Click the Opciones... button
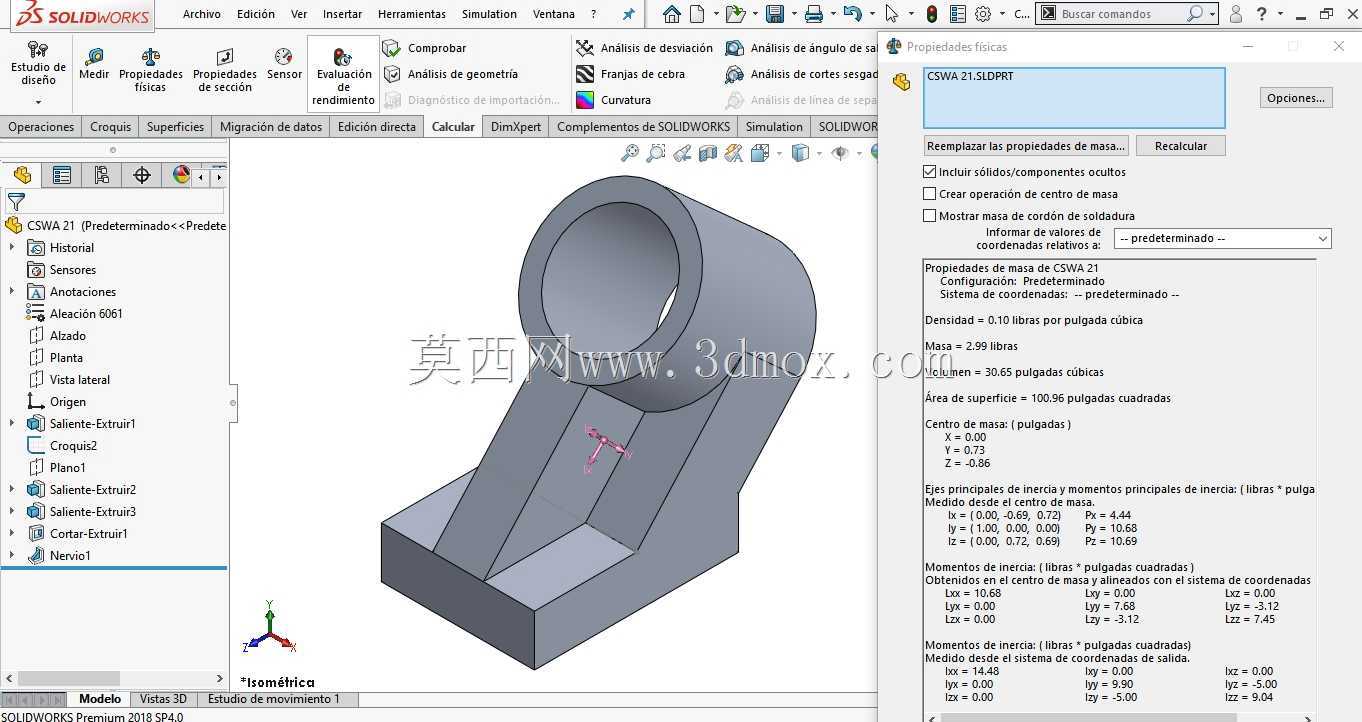This screenshot has width=1362, height=722. [x=1296, y=97]
